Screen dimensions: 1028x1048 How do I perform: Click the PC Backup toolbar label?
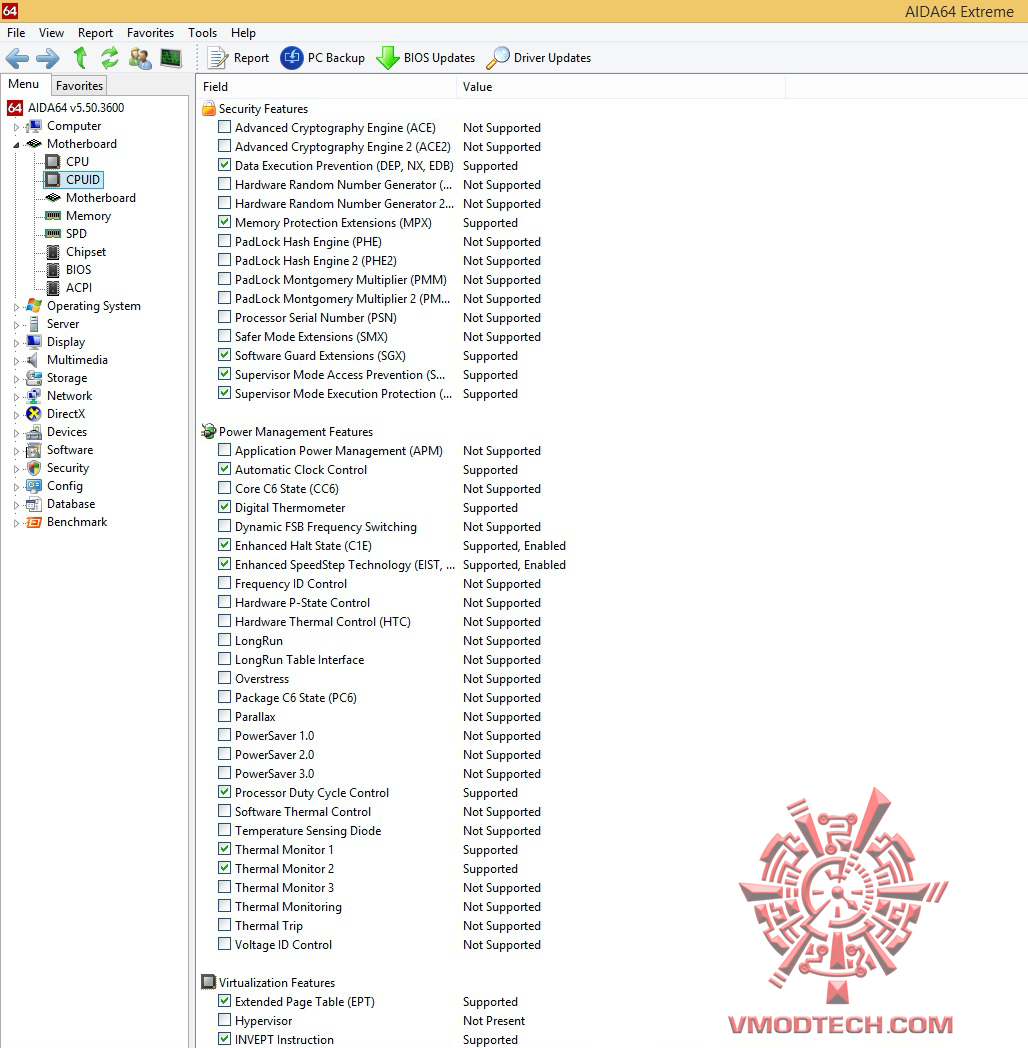(336, 58)
